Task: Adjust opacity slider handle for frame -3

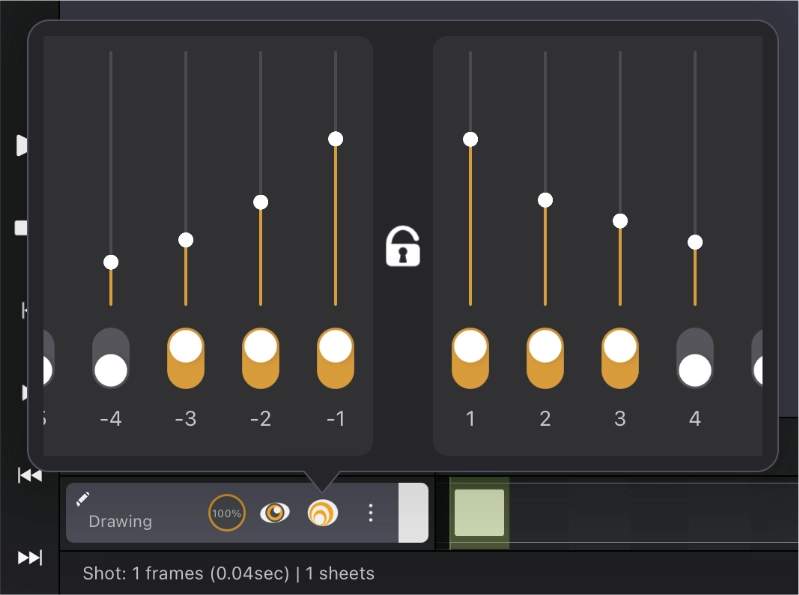Action: pyautogui.click(x=185, y=240)
